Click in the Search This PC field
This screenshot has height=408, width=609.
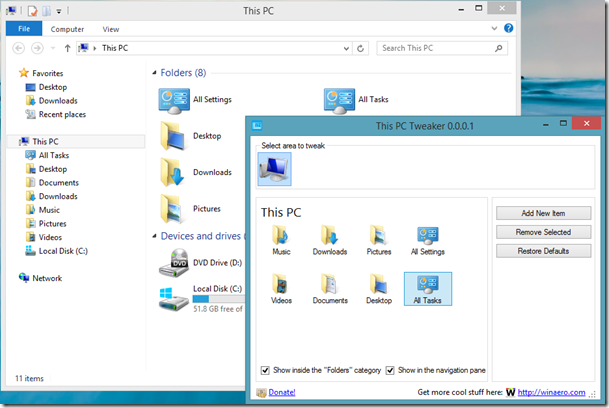tap(442, 48)
